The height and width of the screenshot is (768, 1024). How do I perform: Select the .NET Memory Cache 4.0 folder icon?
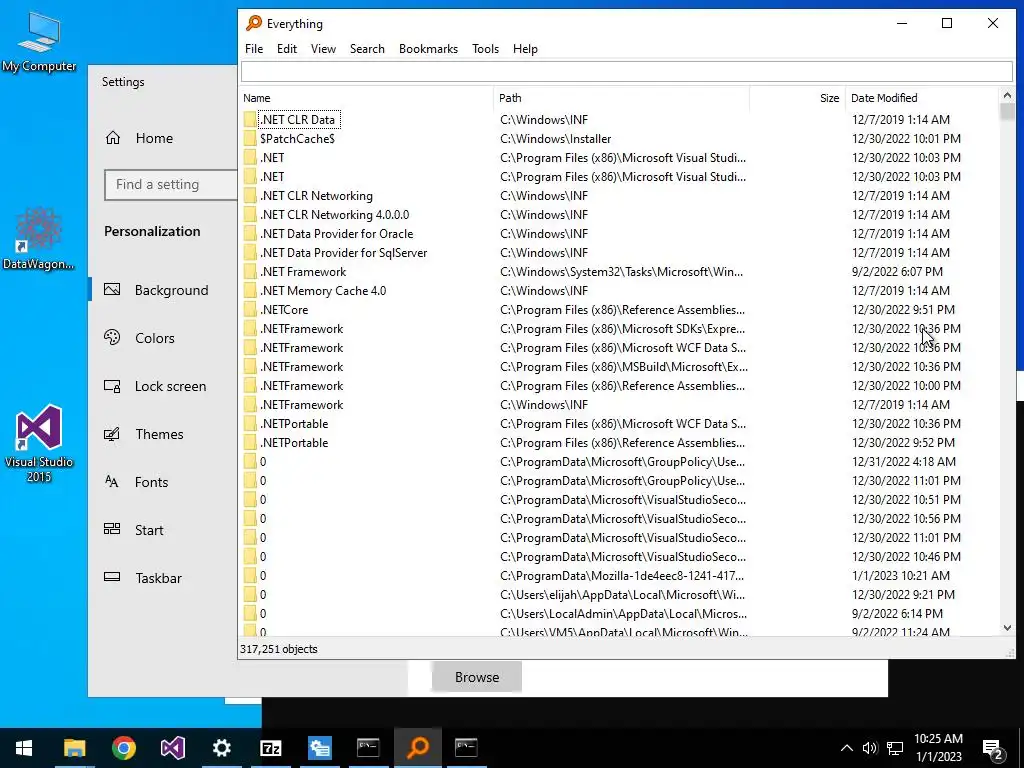pyautogui.click(x=249, y=291)
